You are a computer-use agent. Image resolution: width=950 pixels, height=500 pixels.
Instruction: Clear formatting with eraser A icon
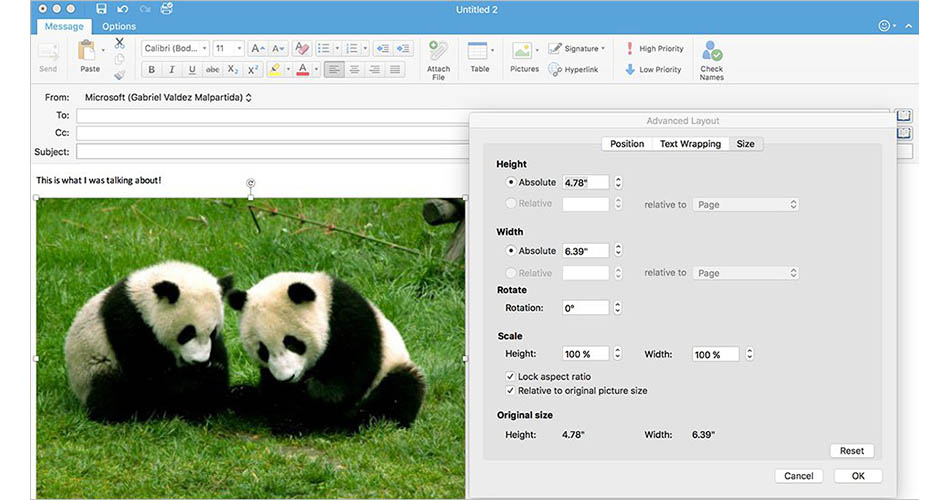302,48
